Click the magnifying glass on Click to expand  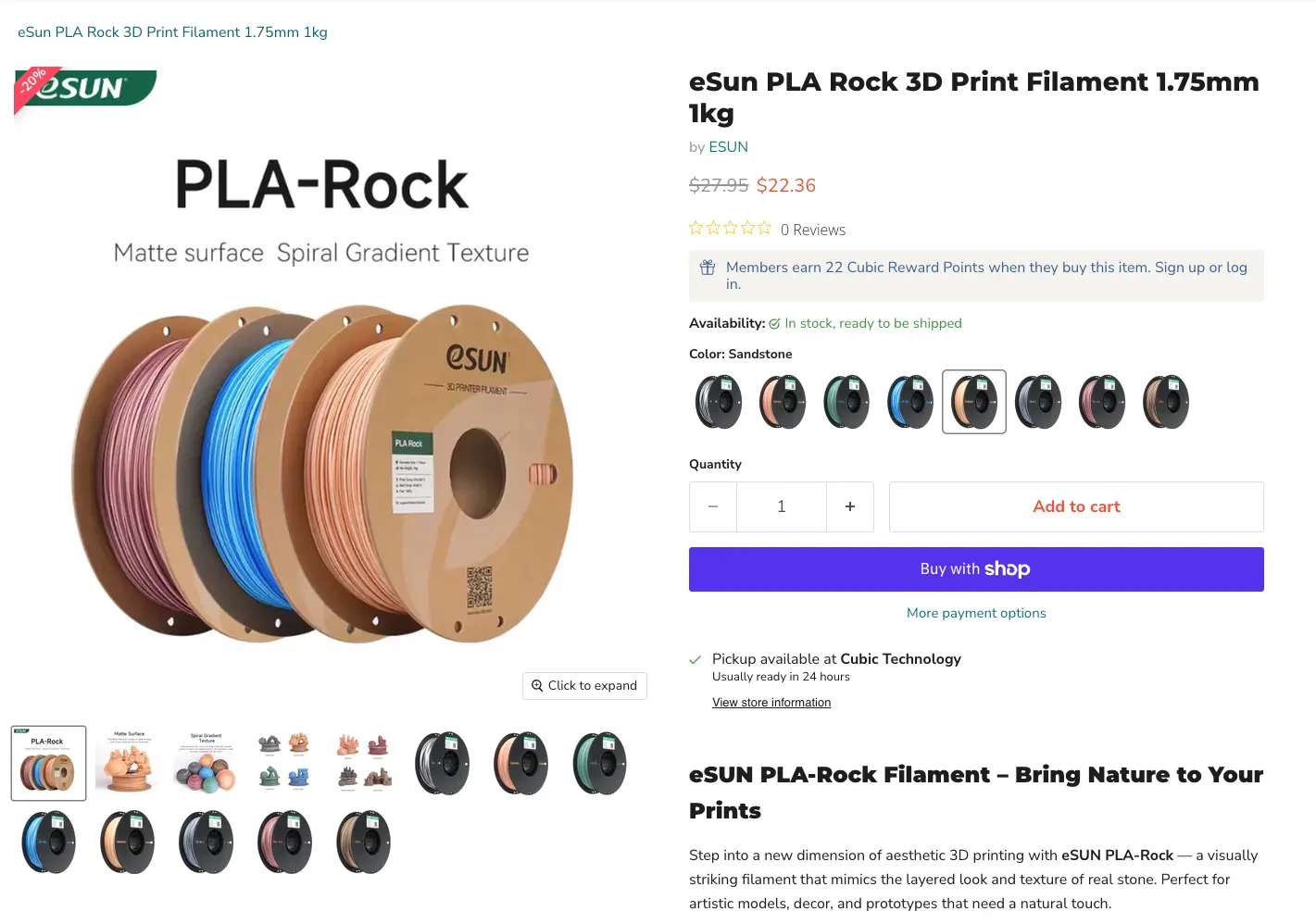pyautogui.click(x=538, y=685)
